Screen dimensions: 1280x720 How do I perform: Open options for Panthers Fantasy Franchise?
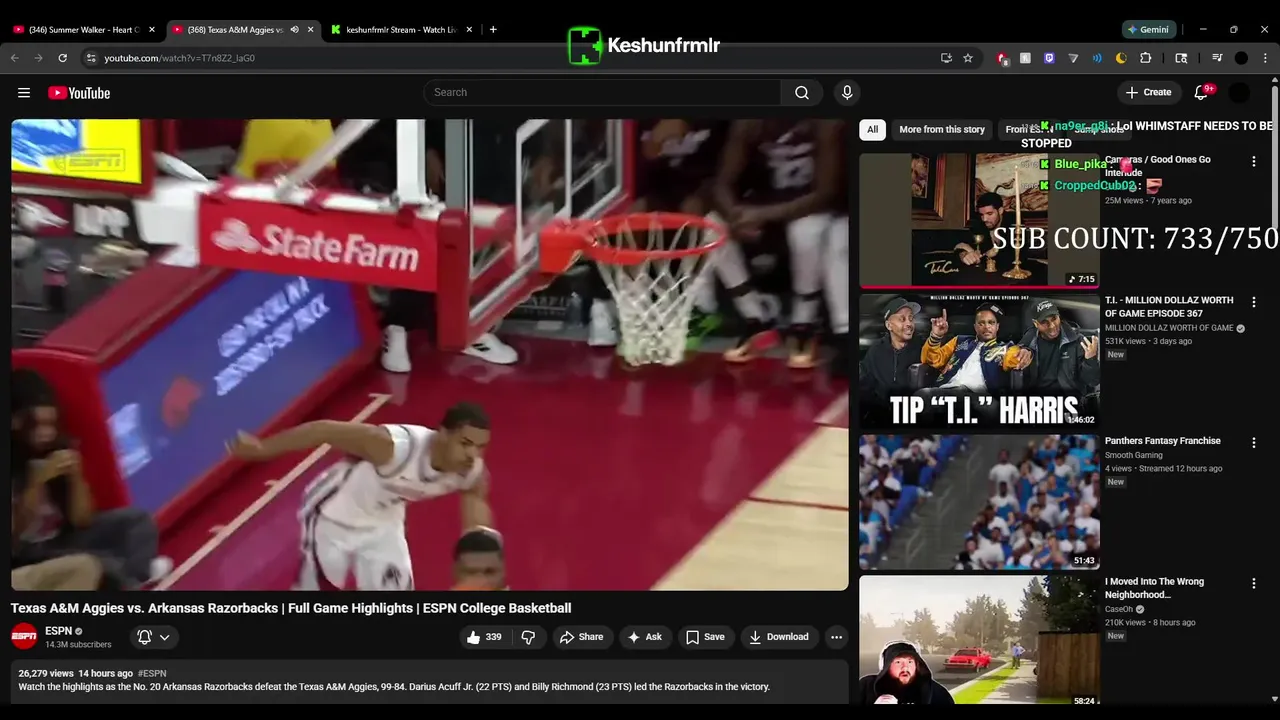pyautogui.click(x=1254, y=443)
